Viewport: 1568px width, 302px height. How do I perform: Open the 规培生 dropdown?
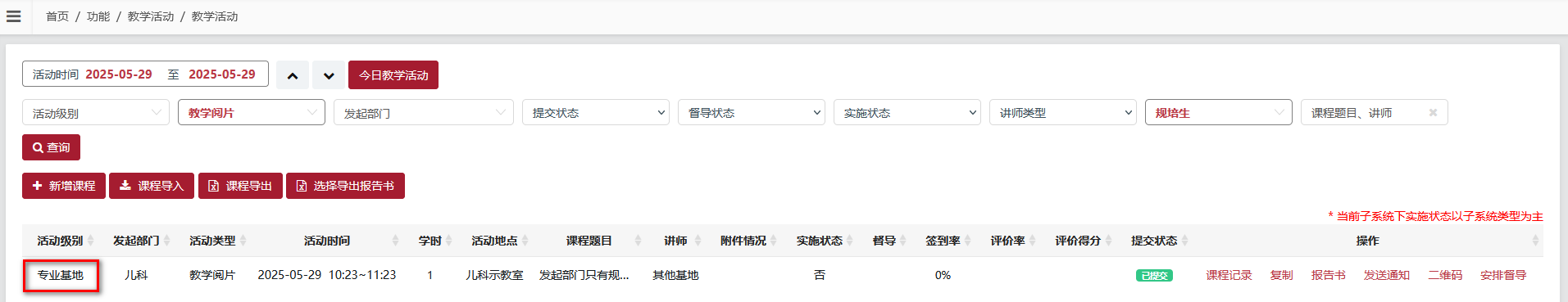coord(1219,113)
